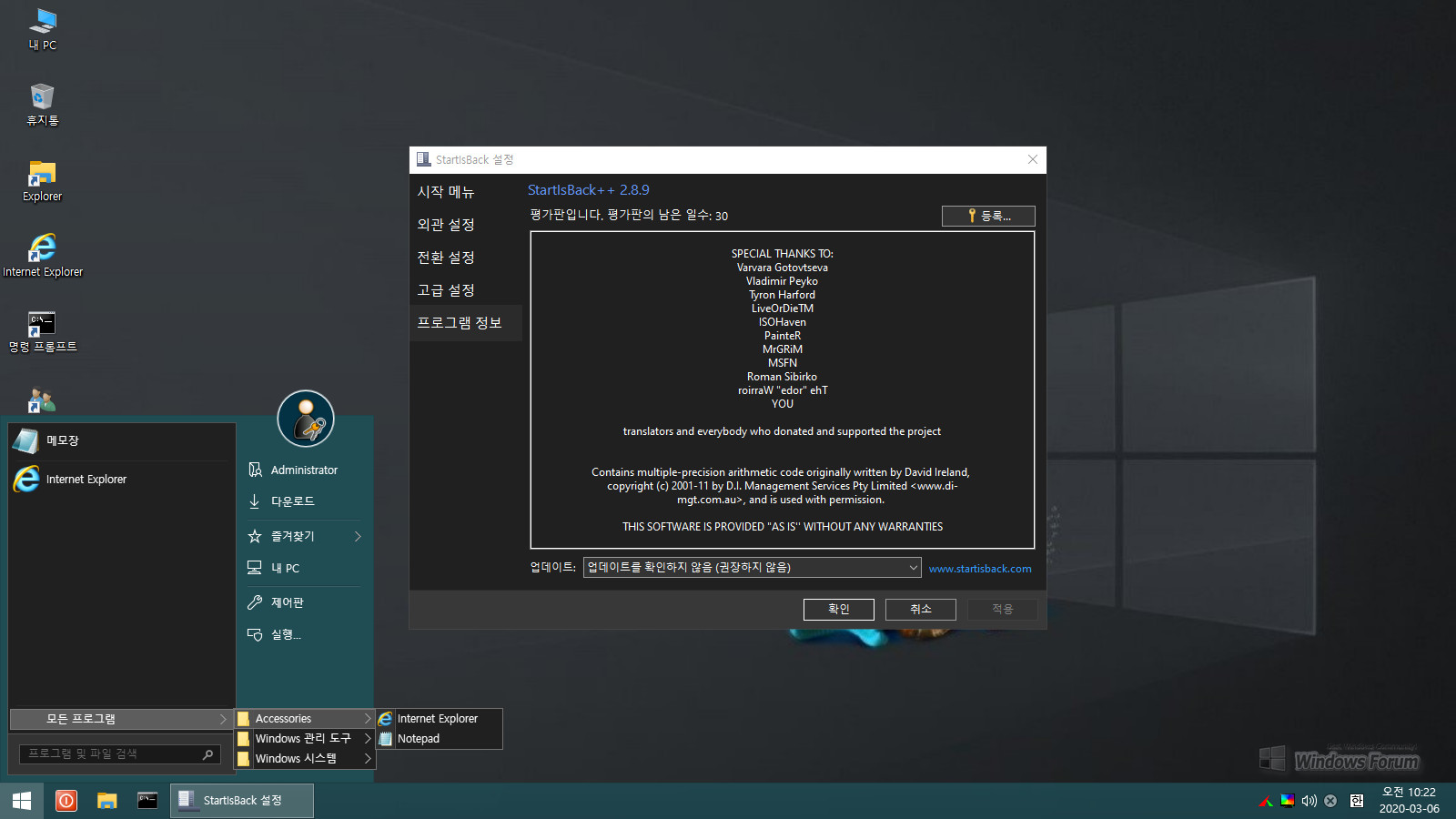
Task: Select 고급 설정 tab
Action: [x=466, y=290]
